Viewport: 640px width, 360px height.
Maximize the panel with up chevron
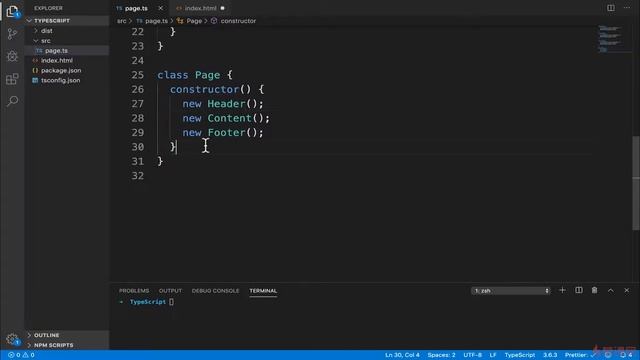coord(611,290)
